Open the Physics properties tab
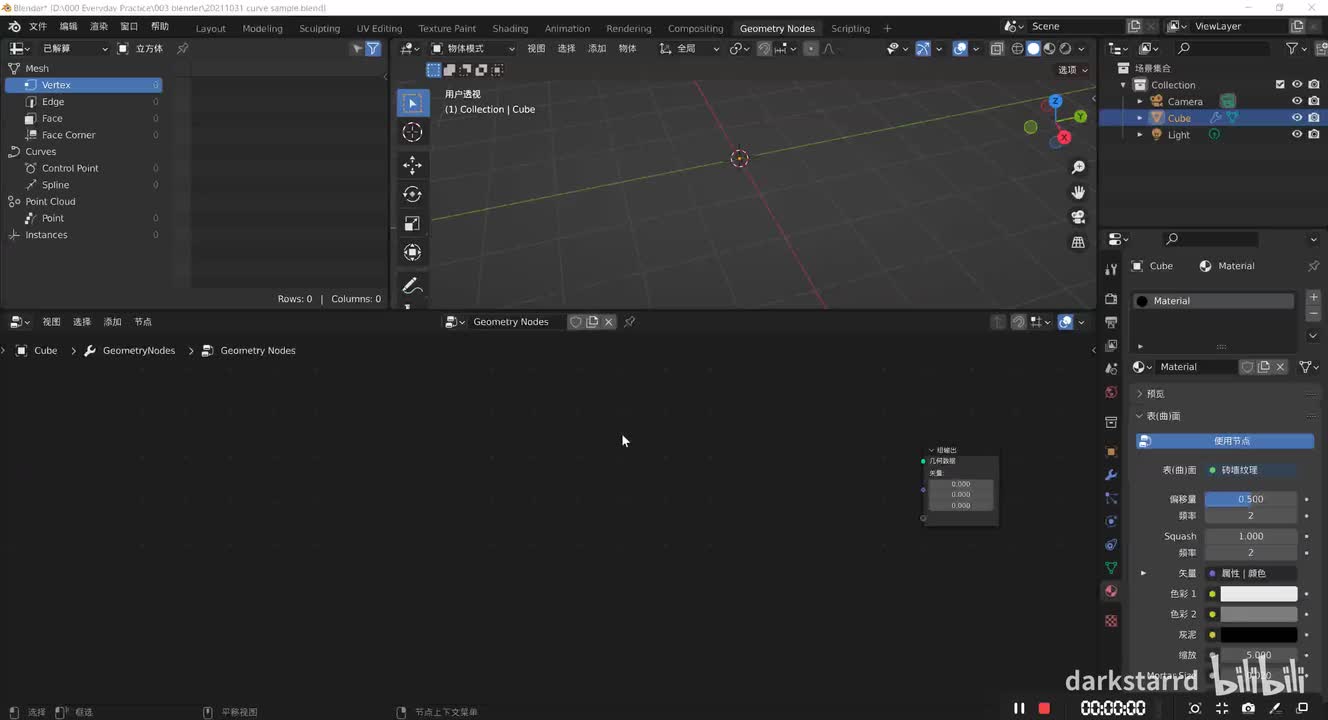Viewport: 1328px width, 720px height. [x=1111, y=521]
